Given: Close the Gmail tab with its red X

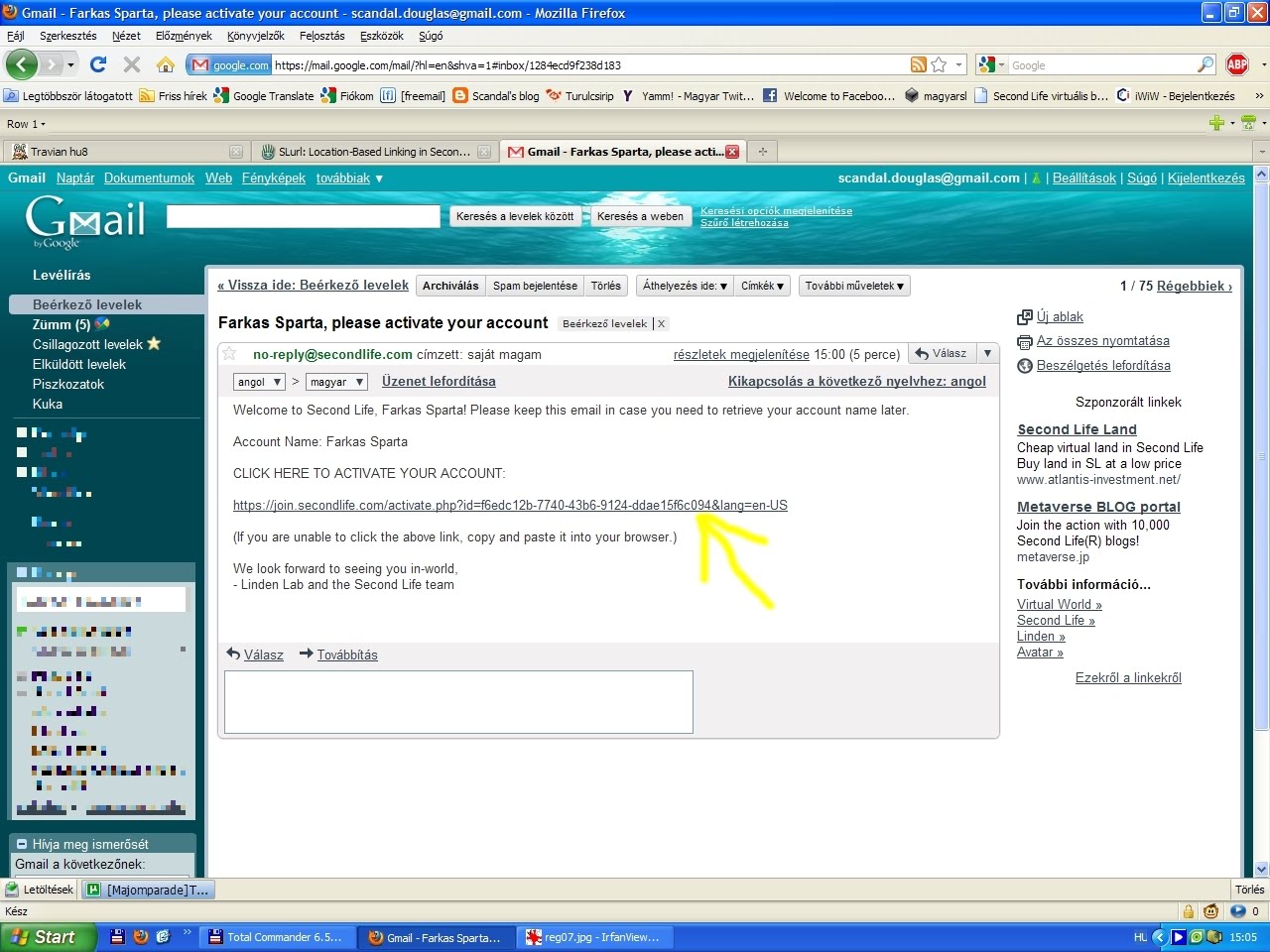Looking at the screenshot, I should pyautogui.click(x=732, y=152).
